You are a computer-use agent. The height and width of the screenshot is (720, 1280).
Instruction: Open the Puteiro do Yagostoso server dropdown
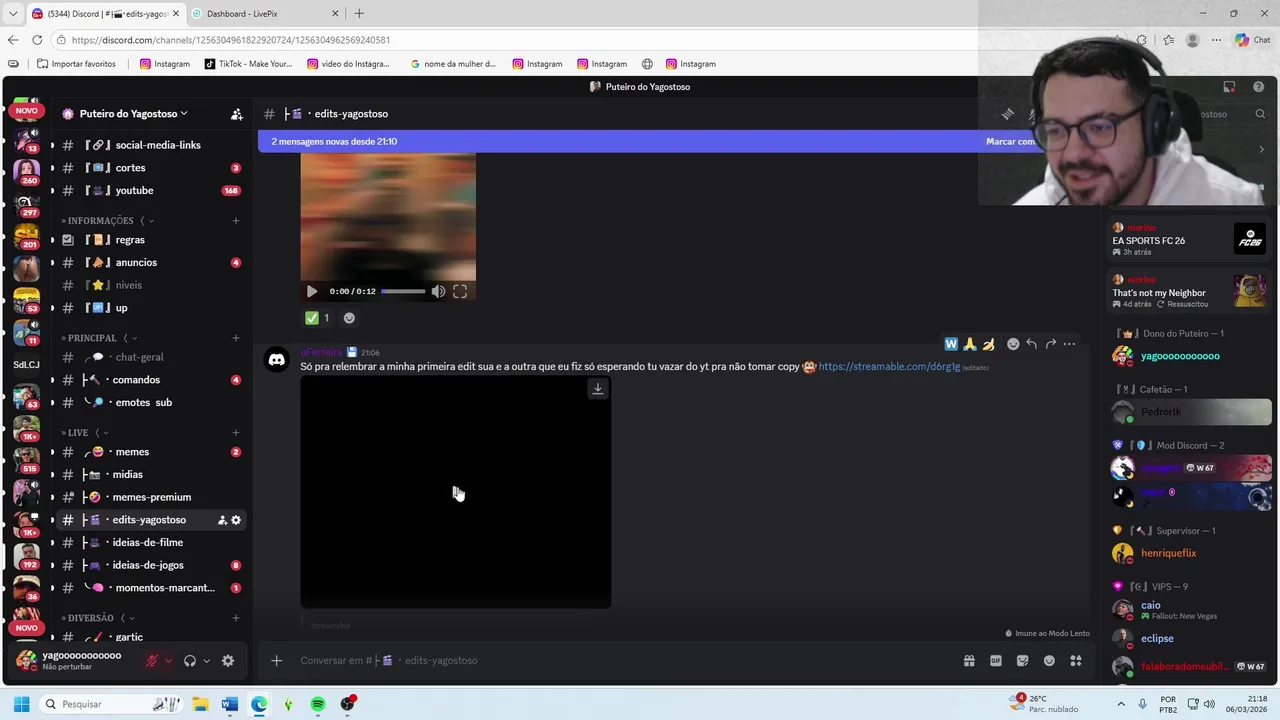133,114
